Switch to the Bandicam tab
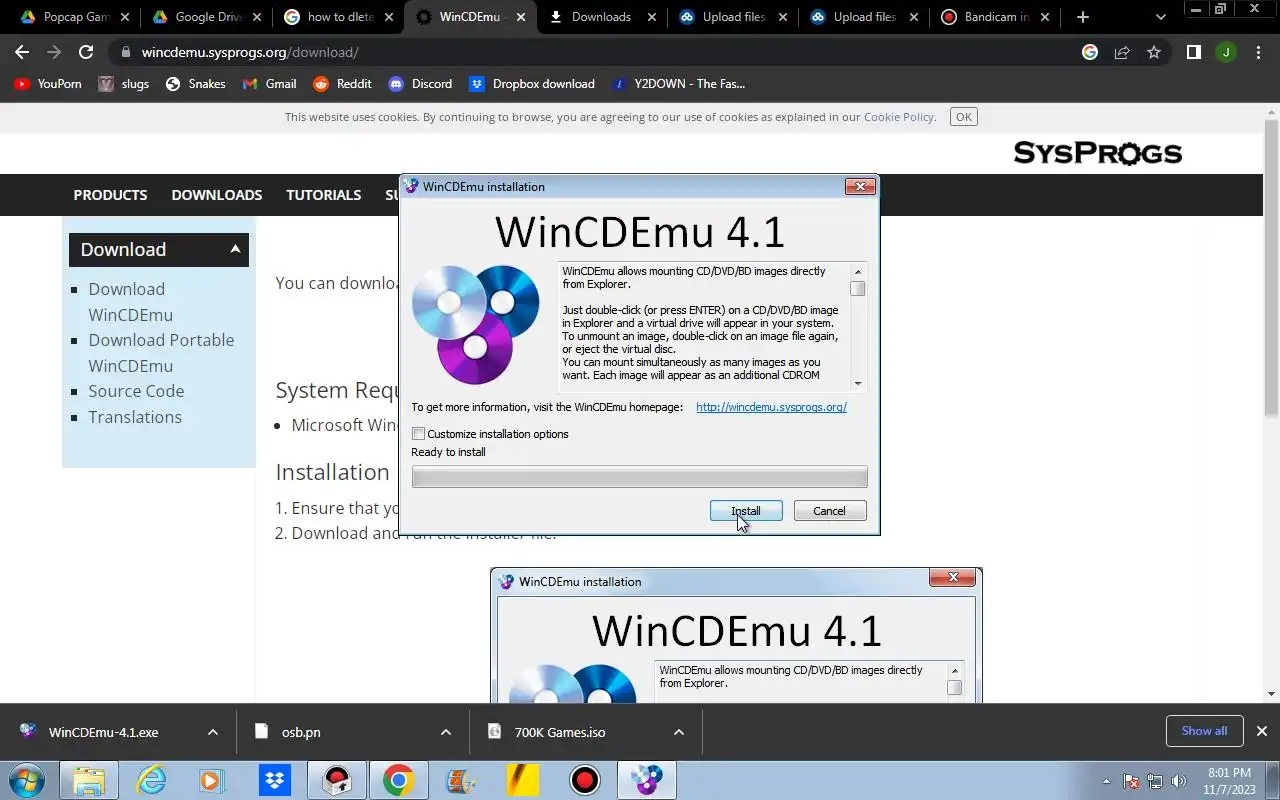 (x=996, y=17)
